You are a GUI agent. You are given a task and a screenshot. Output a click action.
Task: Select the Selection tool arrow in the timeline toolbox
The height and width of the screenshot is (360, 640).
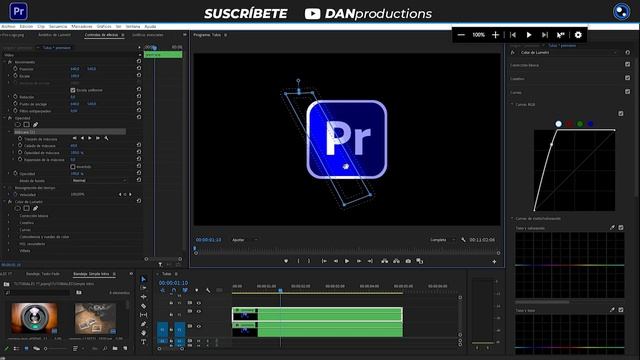(143, 279)
